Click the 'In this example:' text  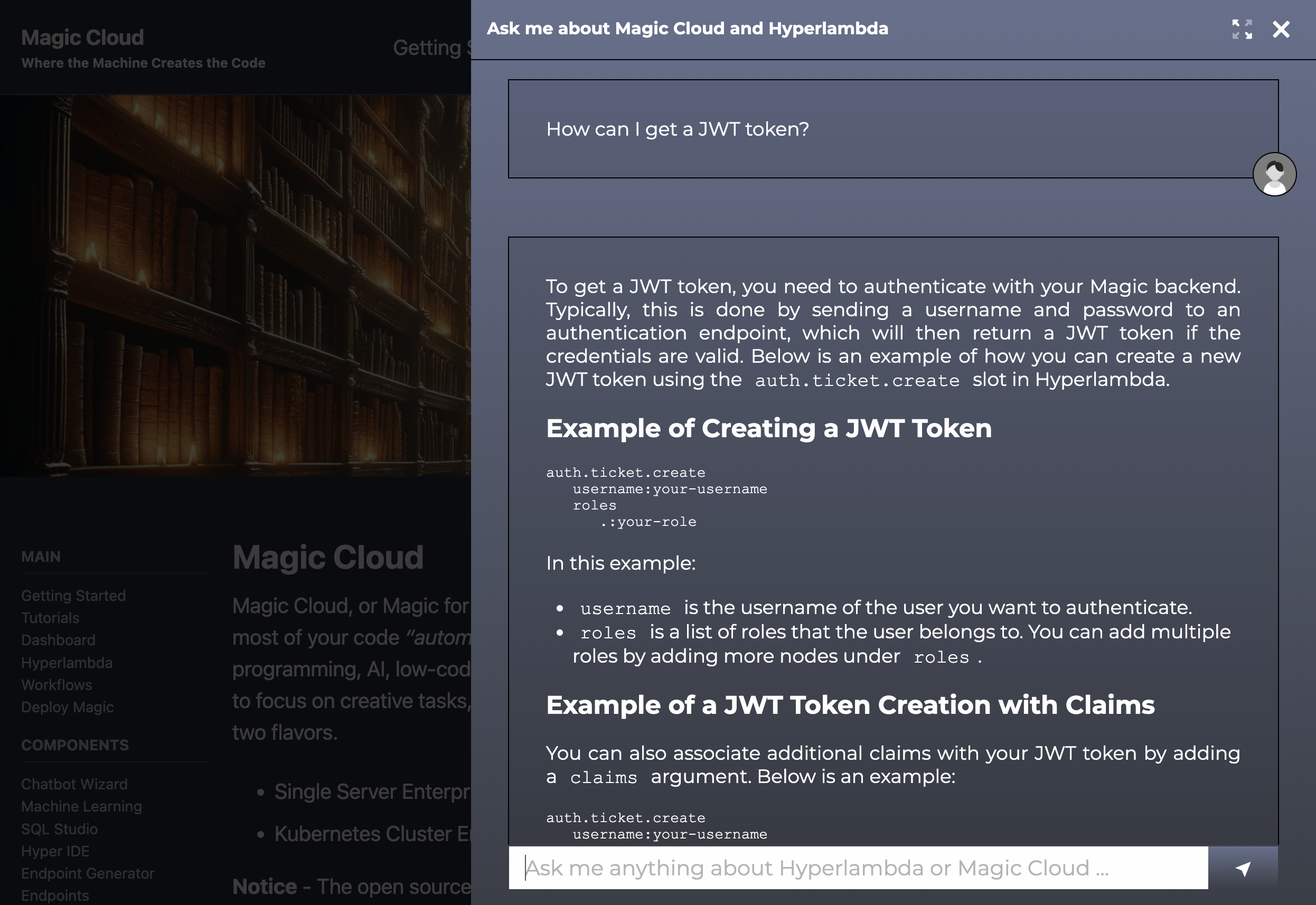click(x=621, y=563)
